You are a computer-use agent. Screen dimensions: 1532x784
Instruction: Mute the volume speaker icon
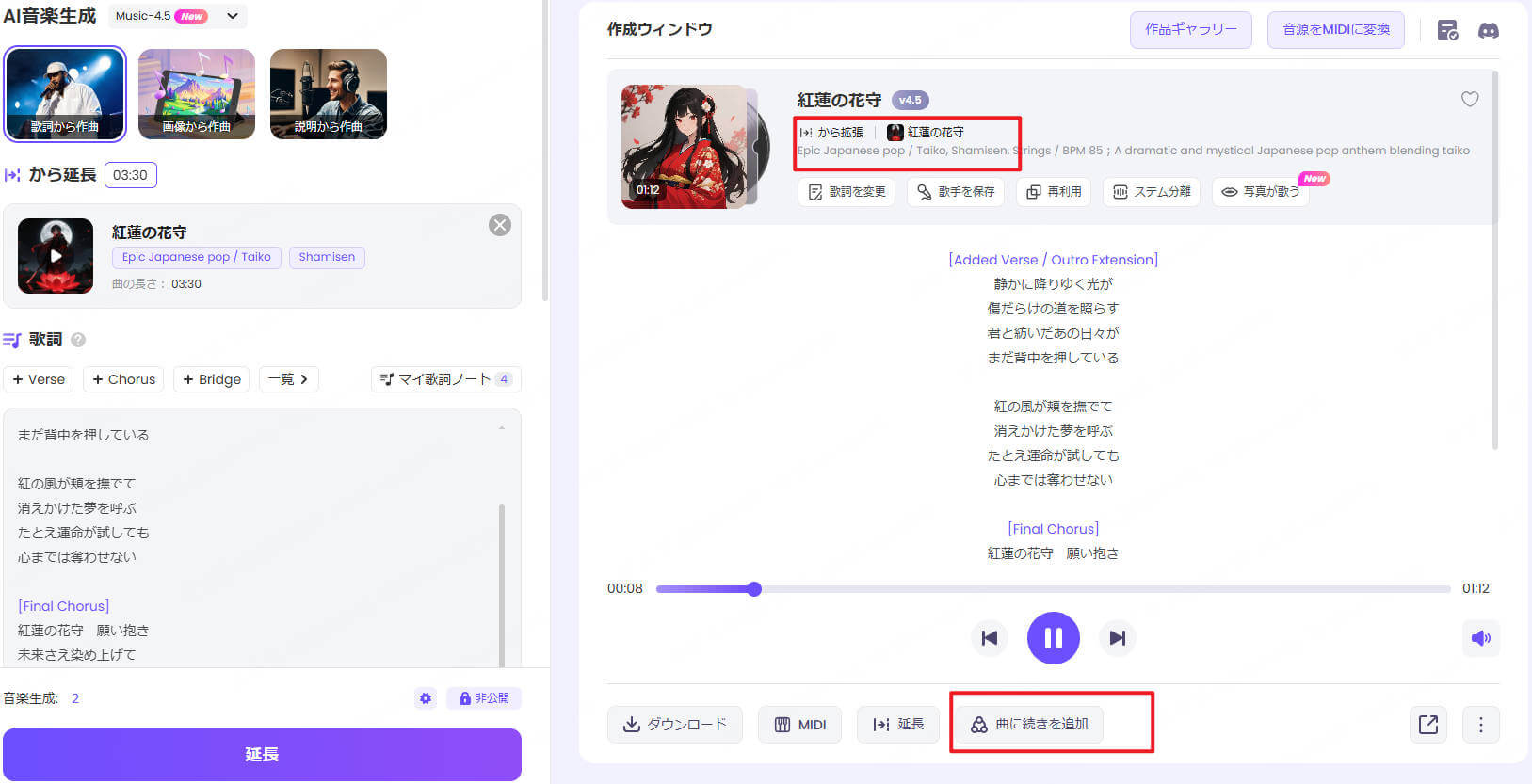[1481, 638]
